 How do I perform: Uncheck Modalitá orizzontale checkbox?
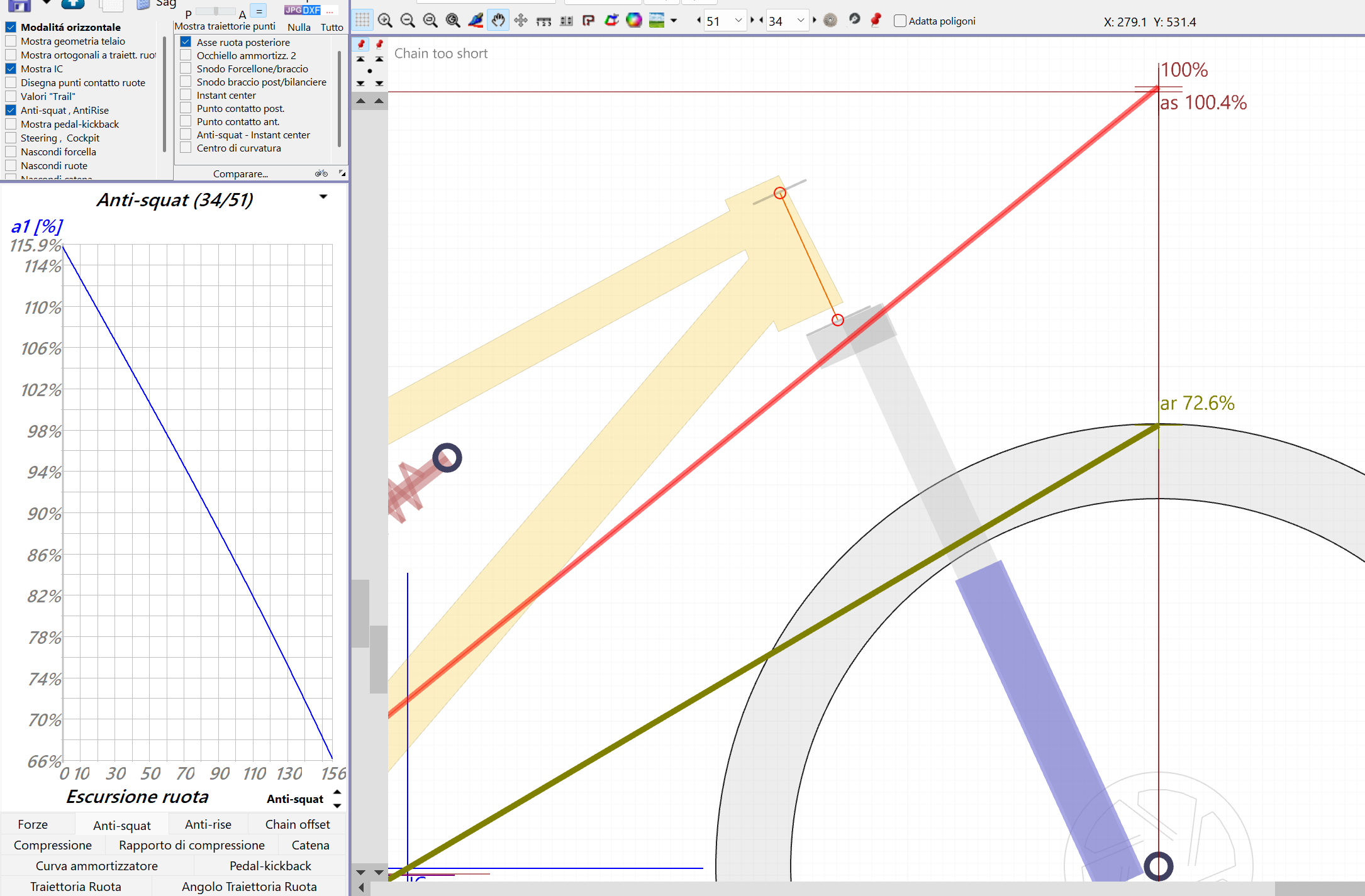(11, 27)
